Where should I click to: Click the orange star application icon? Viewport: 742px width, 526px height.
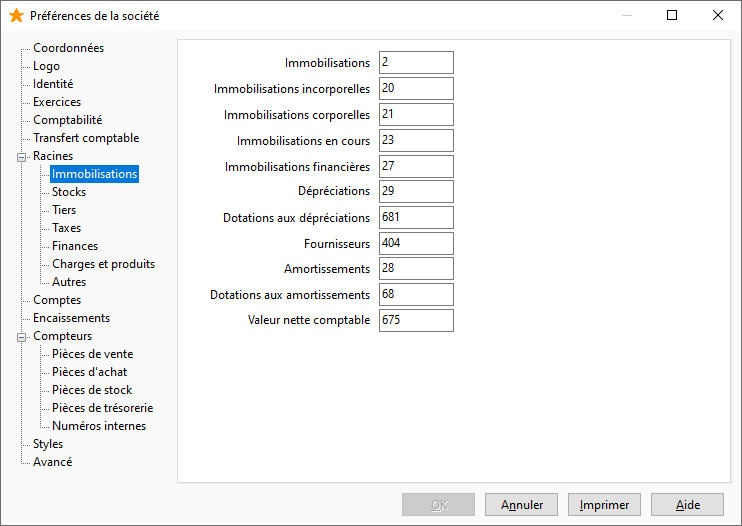click(x=16, y=15)
